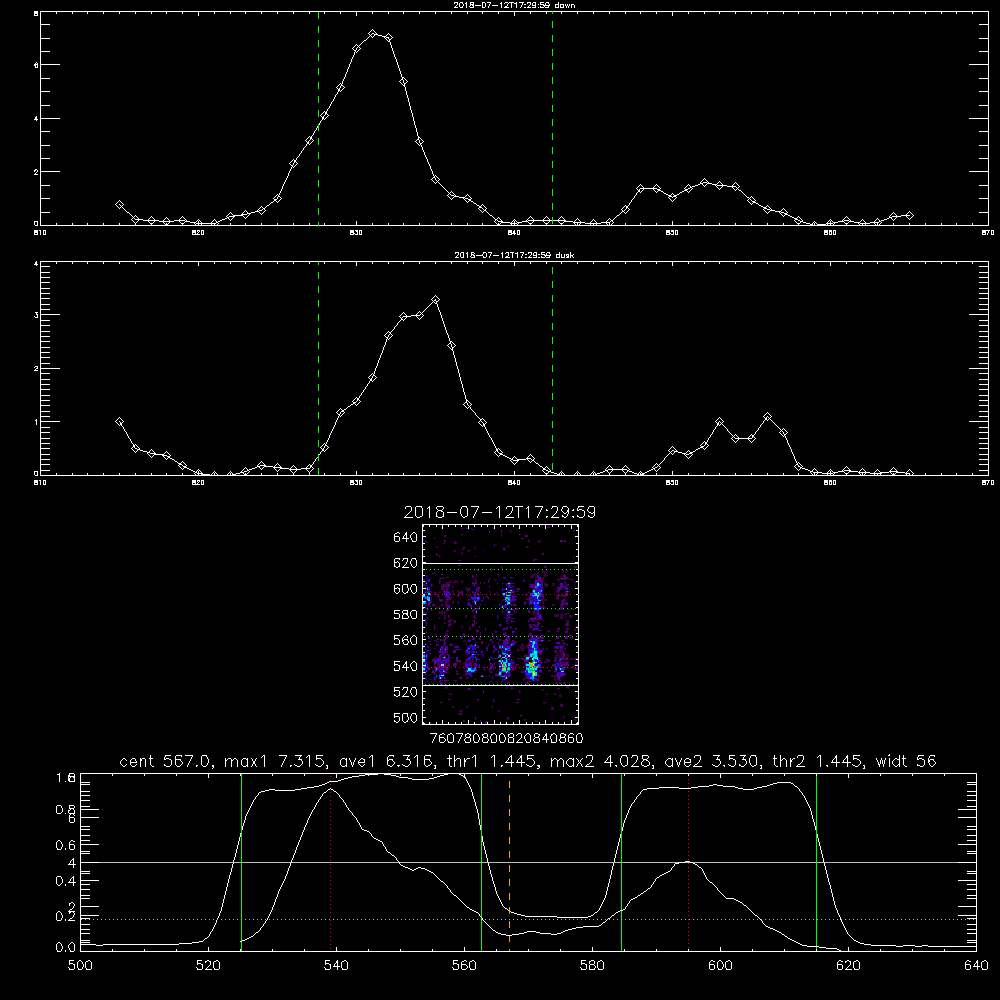This screenshot has width=1000, height=1000.
Task: Click the highest diamond marker on dawn curve
Action: (373, 33)
